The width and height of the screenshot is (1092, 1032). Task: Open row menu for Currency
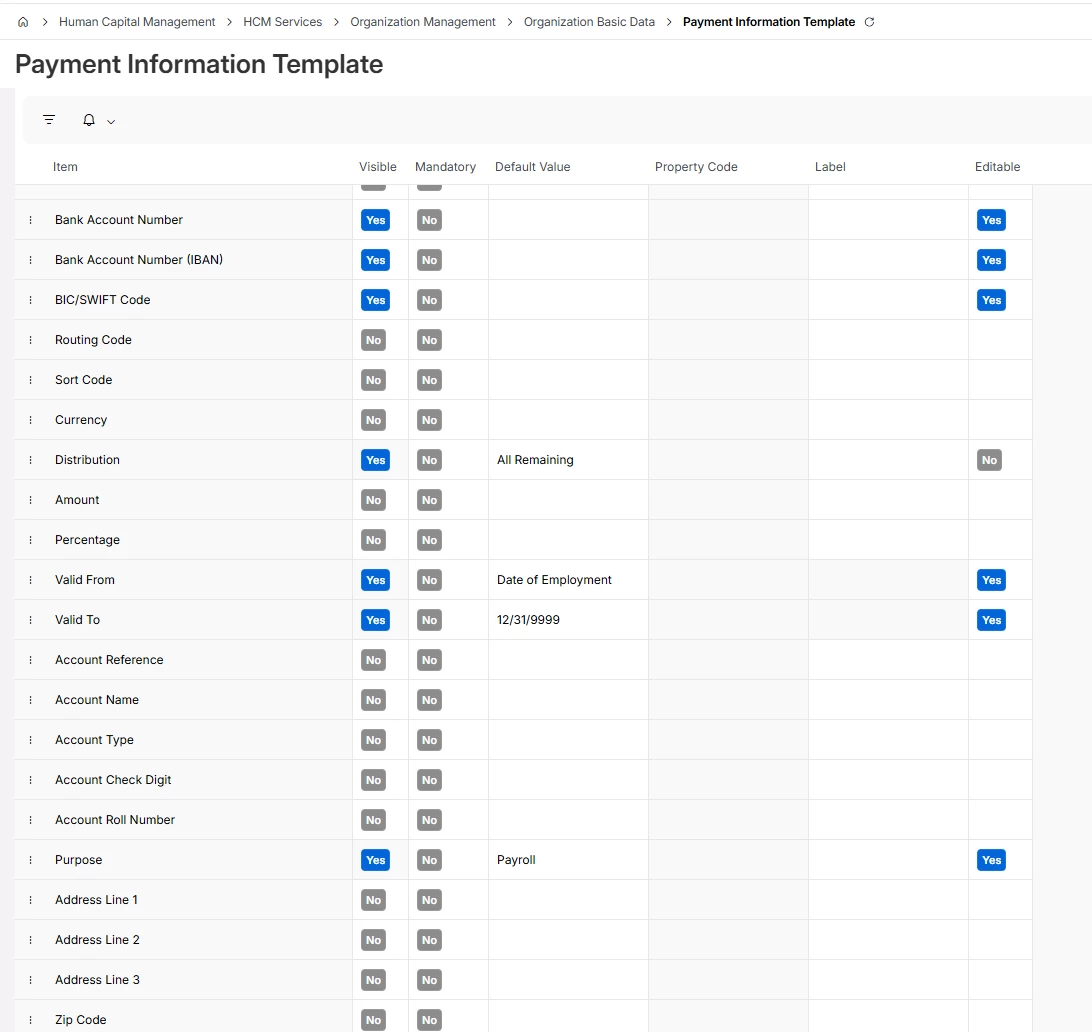pos(31,420)
